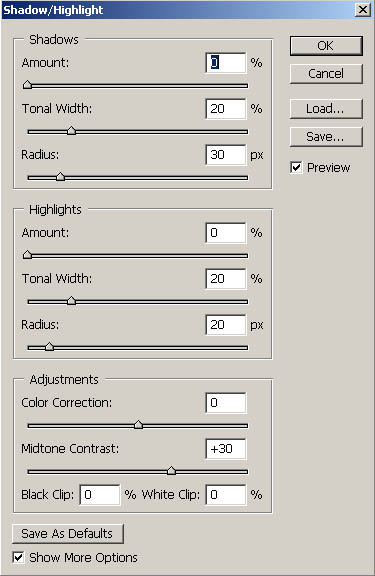Click the Midtone Contrast value field
The height and width of the screenshot is (576, 375).
[226, 449]
